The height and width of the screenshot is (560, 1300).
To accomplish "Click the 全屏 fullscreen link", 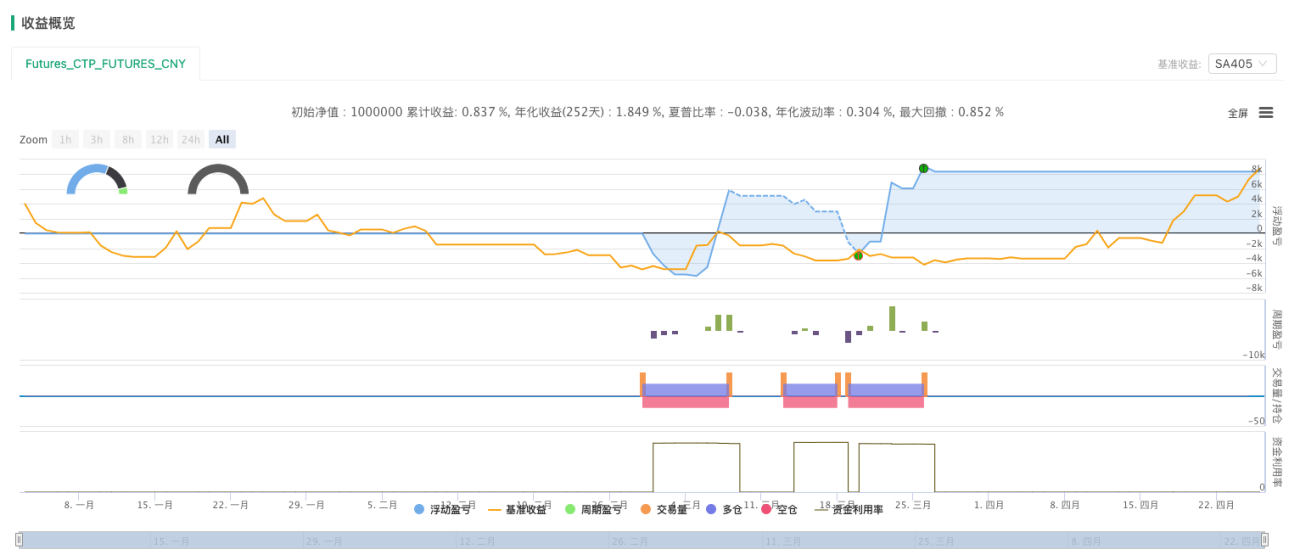I will [1238, 114].
